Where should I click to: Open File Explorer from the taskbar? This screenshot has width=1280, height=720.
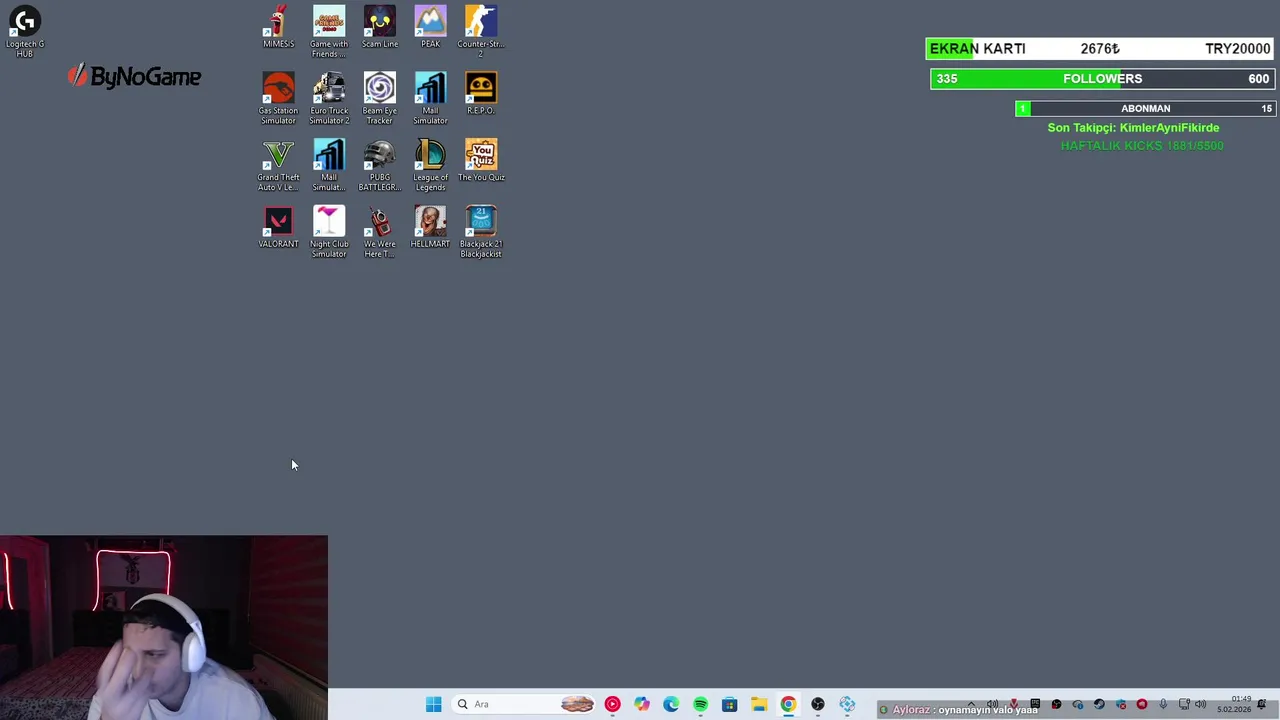[x=759, y=704]
